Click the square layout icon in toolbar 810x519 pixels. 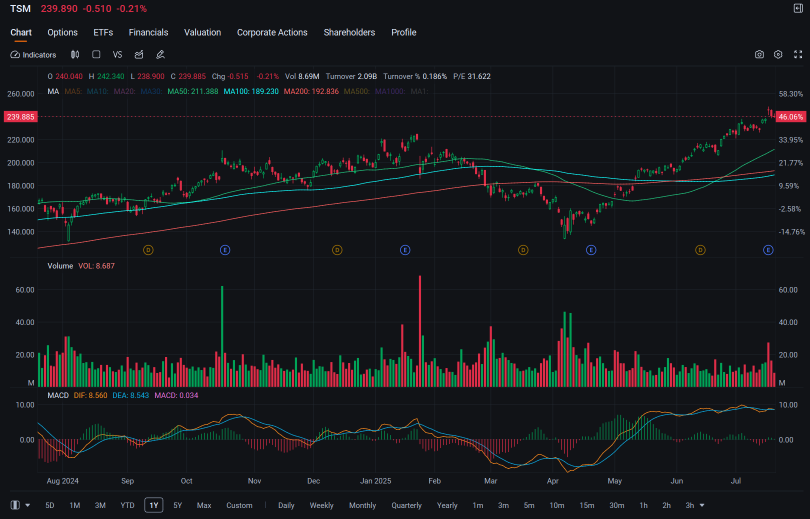point(96,55)
